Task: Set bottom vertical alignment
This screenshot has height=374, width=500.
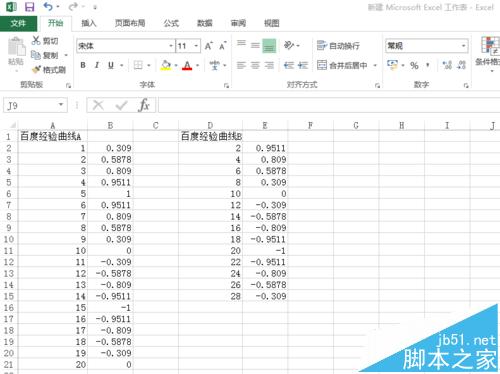Action: click(269, 46)
